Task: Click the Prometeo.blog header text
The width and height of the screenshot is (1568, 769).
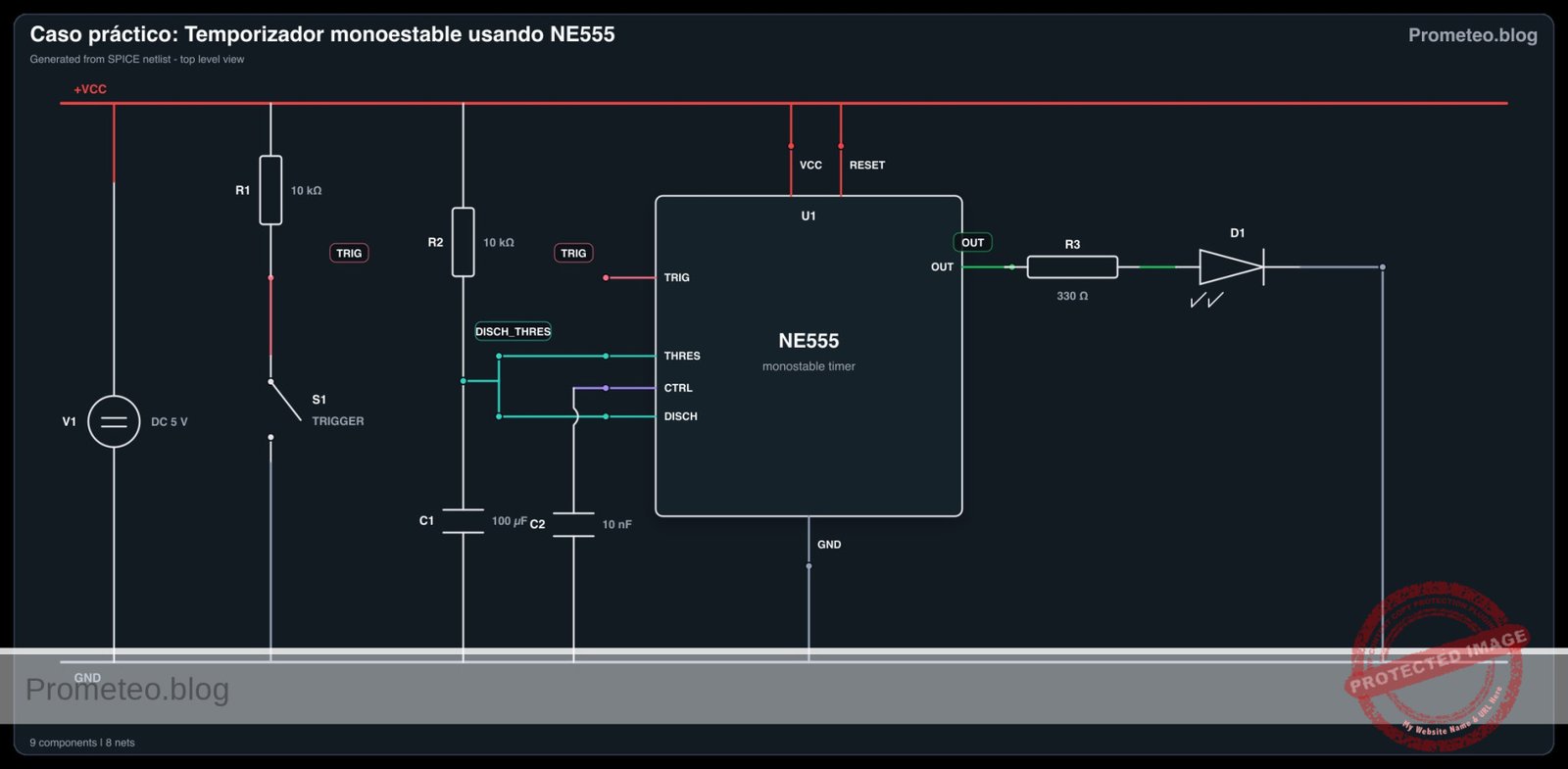Action: point(1472,35)
